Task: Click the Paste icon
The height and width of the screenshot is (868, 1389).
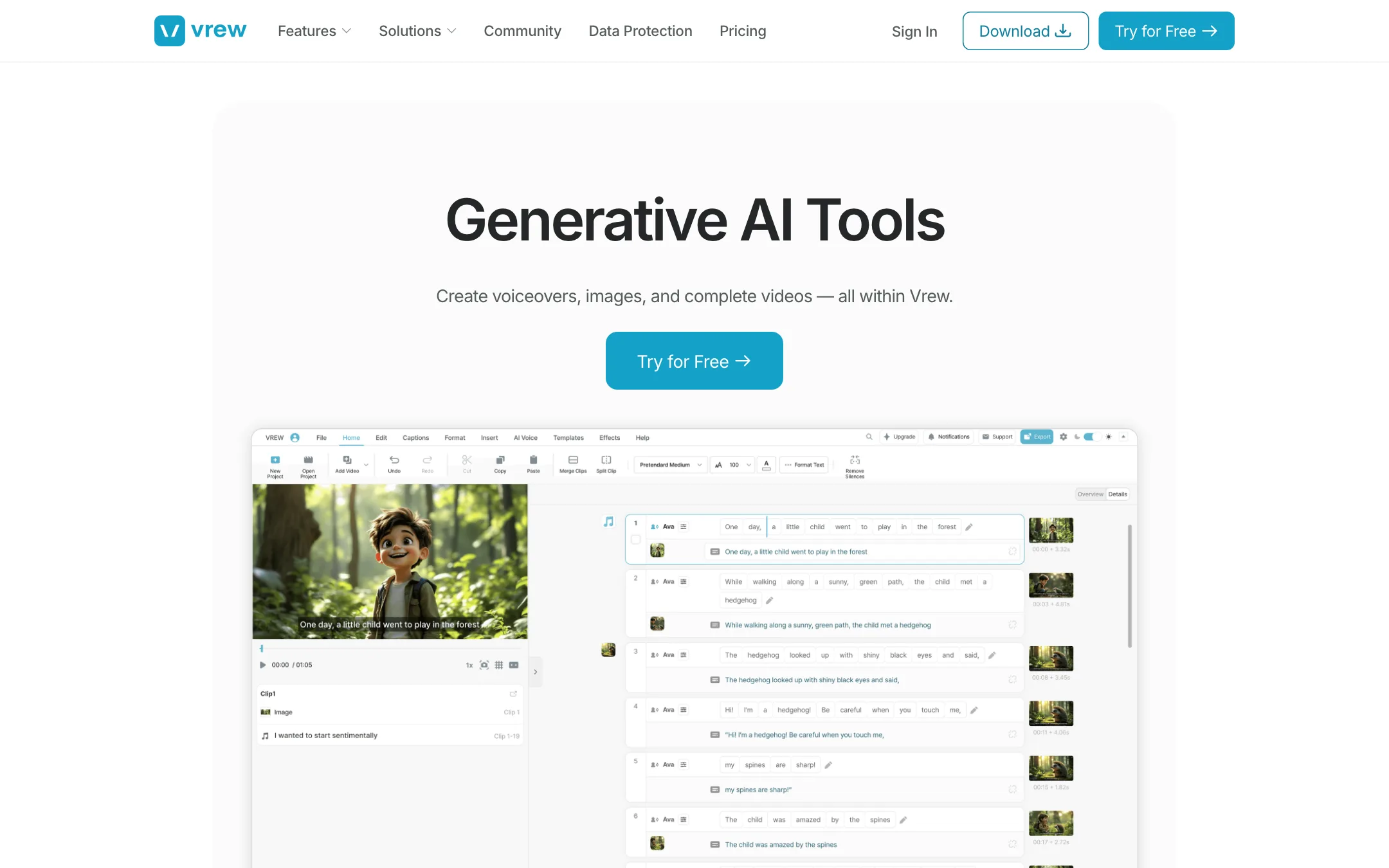Action: point(533,460)
